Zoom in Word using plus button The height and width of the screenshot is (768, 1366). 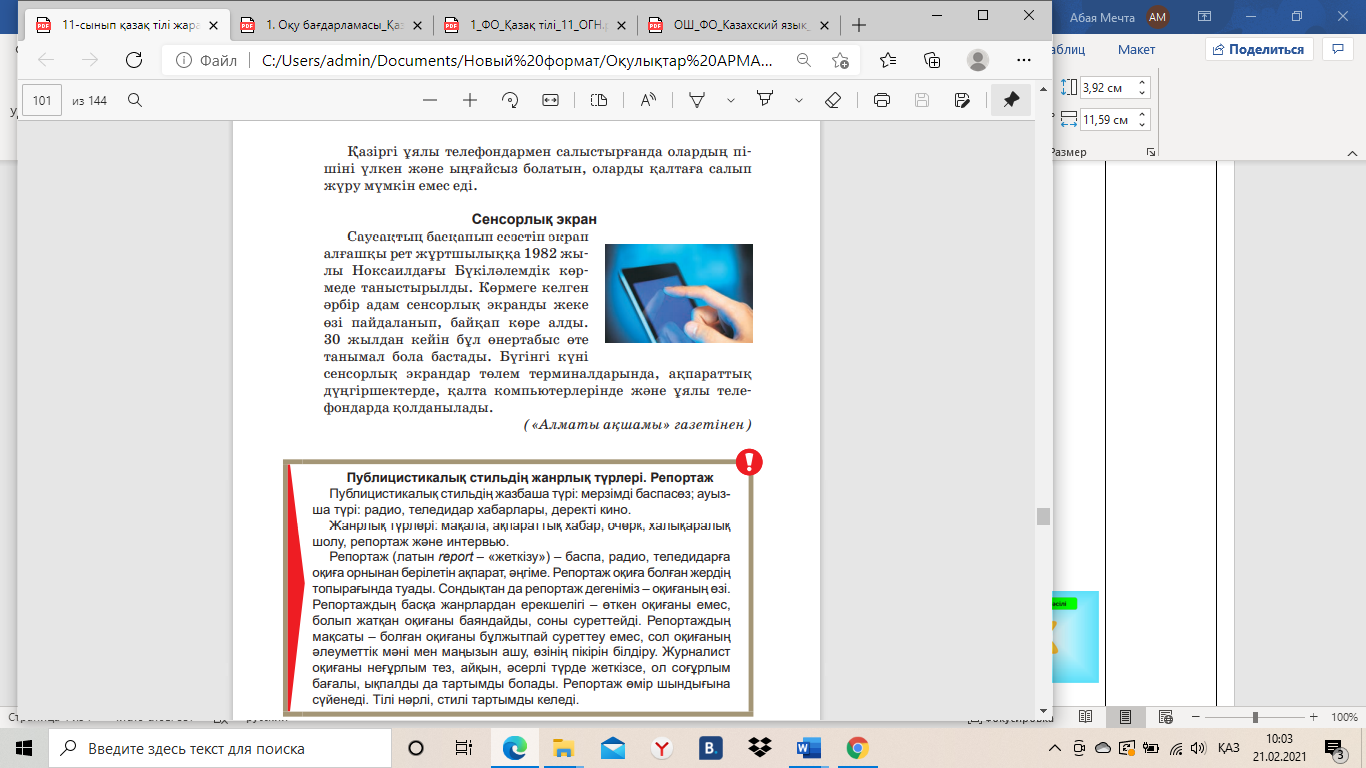[1314, 717]
